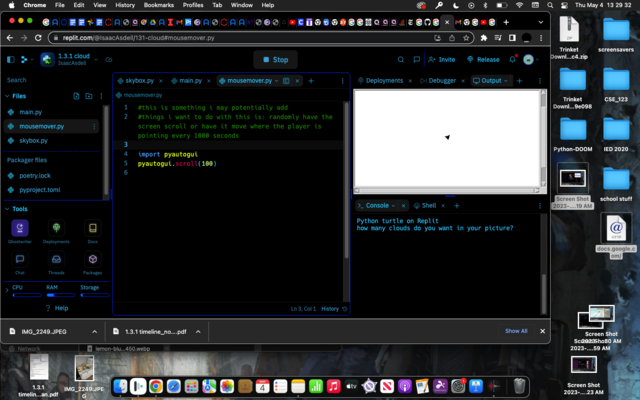Click the Search field in sidebar
The width and height of the screenshot is (640, 400).
pos(53,80)
